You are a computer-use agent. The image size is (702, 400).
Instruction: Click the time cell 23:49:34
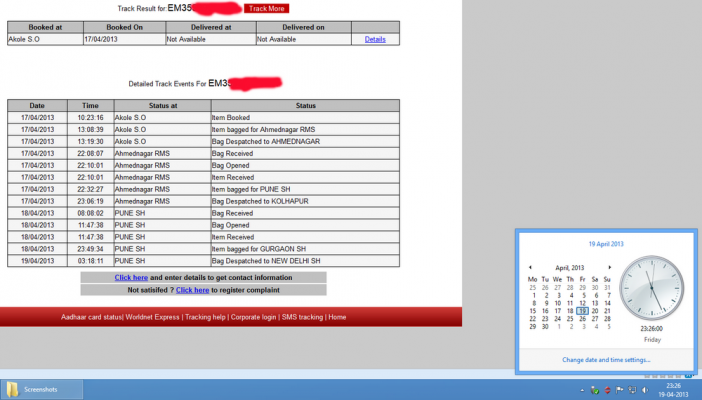tap(90, 249)
